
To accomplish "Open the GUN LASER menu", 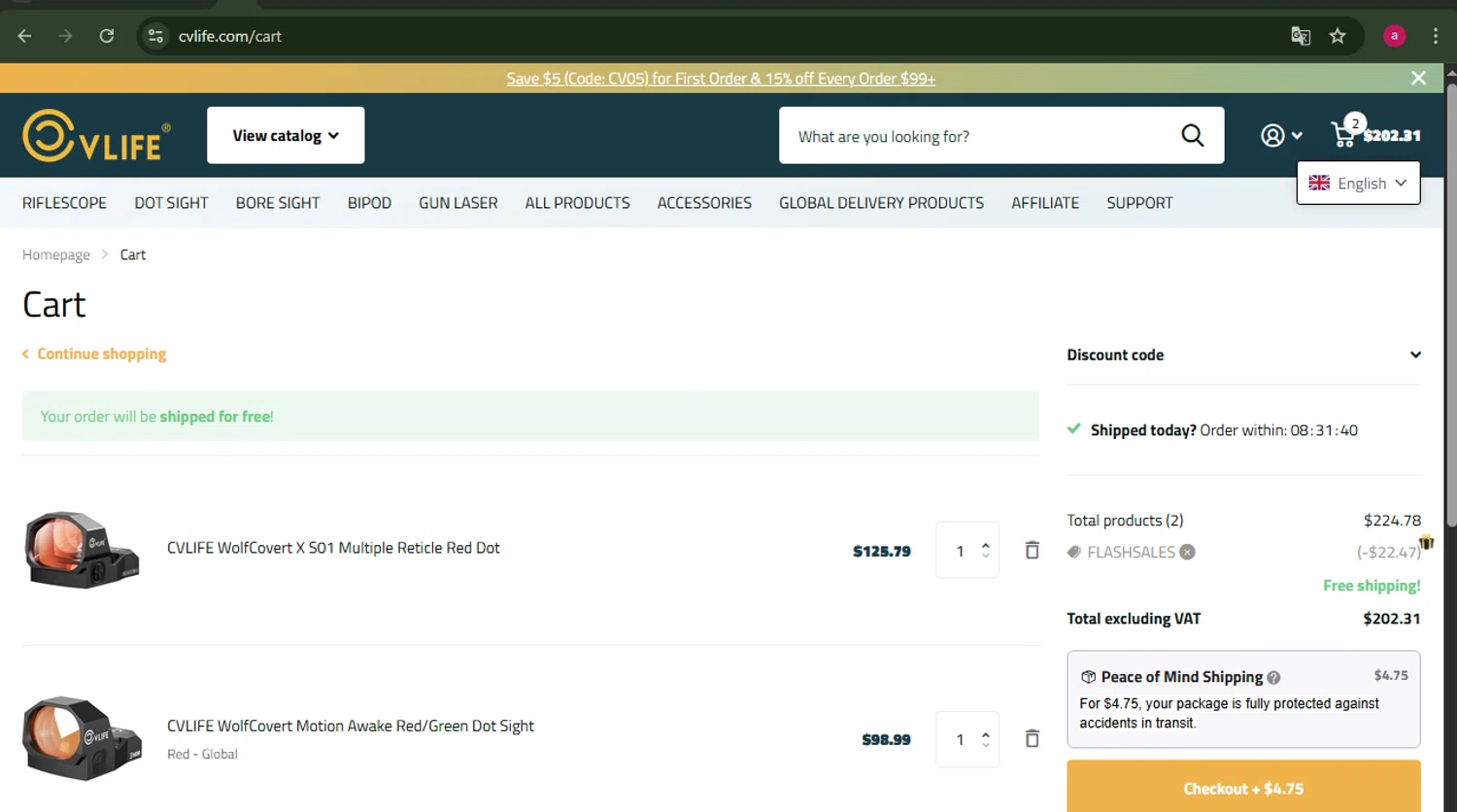I will [x=458, y=203].
